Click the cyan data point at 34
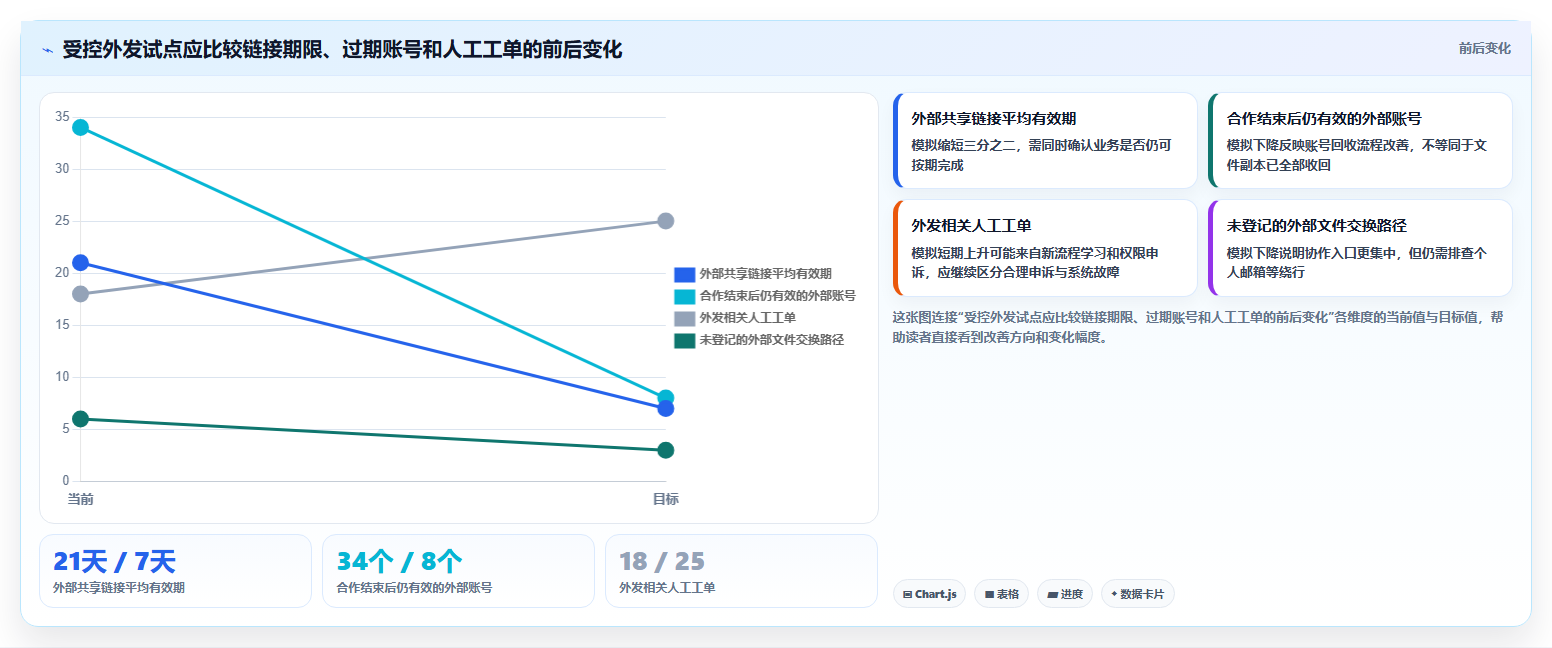Viewport: 1552px width, 648px height. [80, 127]
